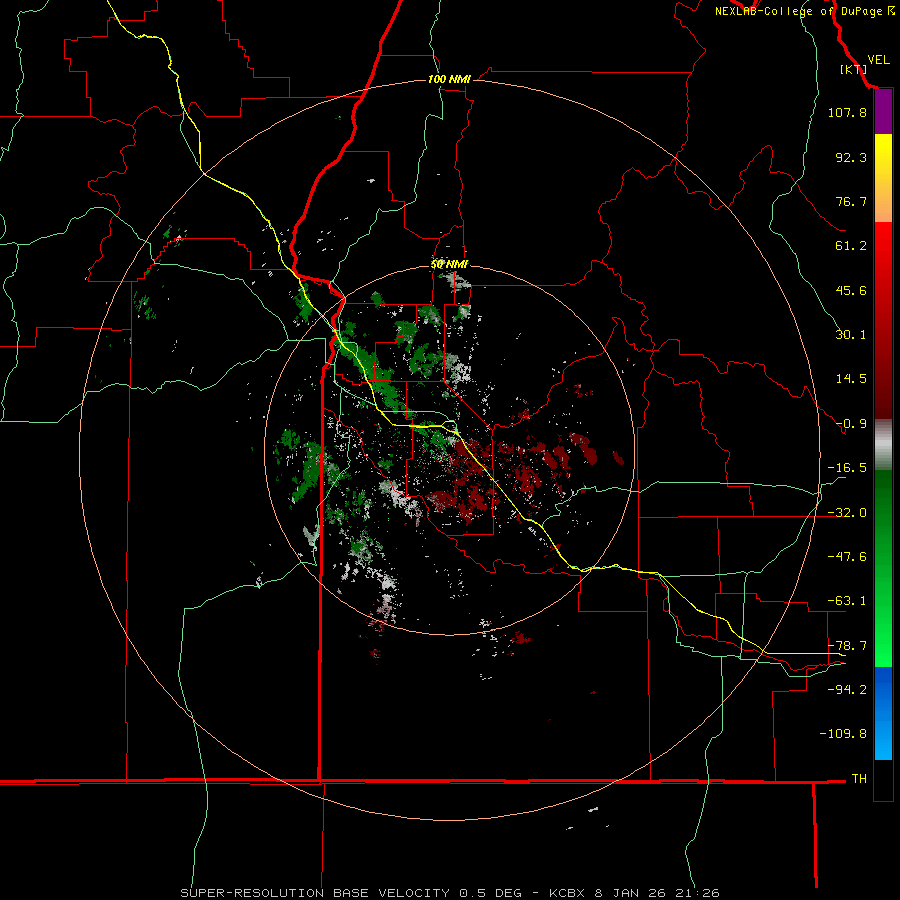Select the 45.6 value on velocity scale

(x=851, y=290)
